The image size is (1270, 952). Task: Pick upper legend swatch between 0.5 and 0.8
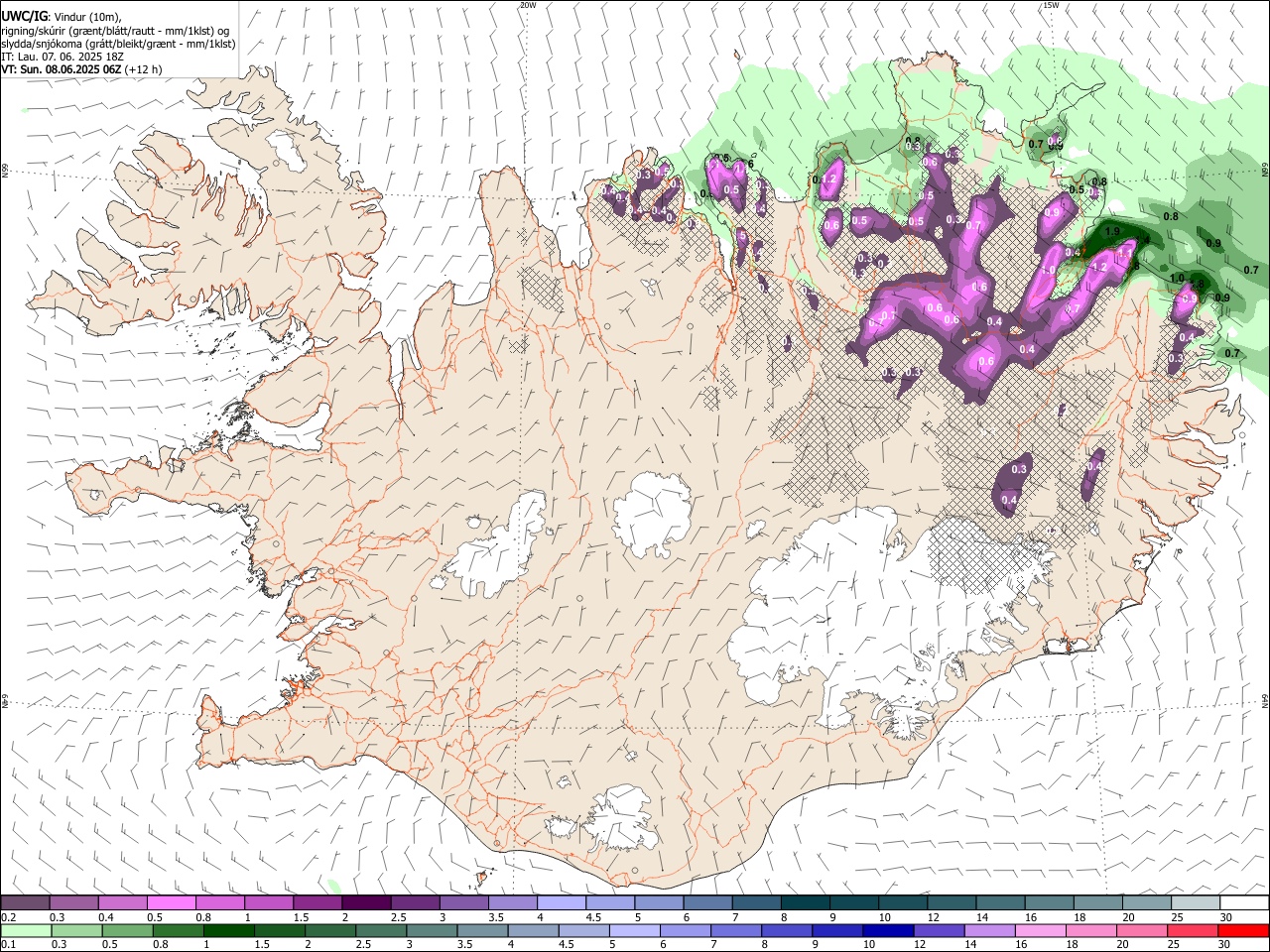(x=172, y=903)
